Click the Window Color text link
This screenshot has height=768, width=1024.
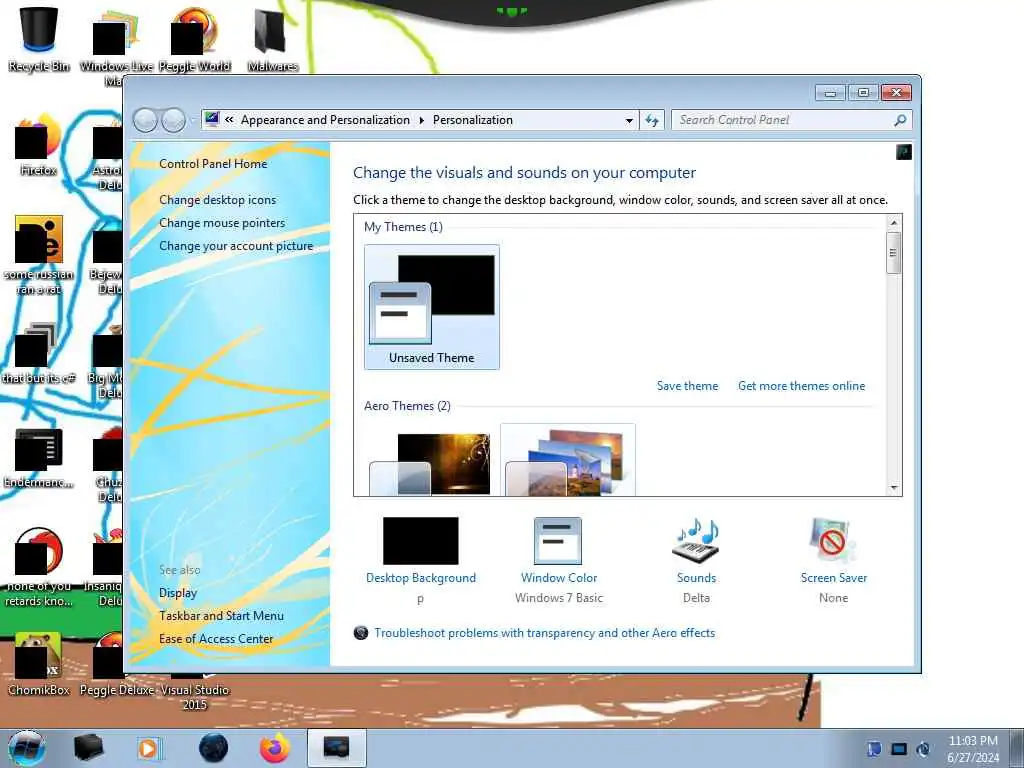click(x=559, y=578)
